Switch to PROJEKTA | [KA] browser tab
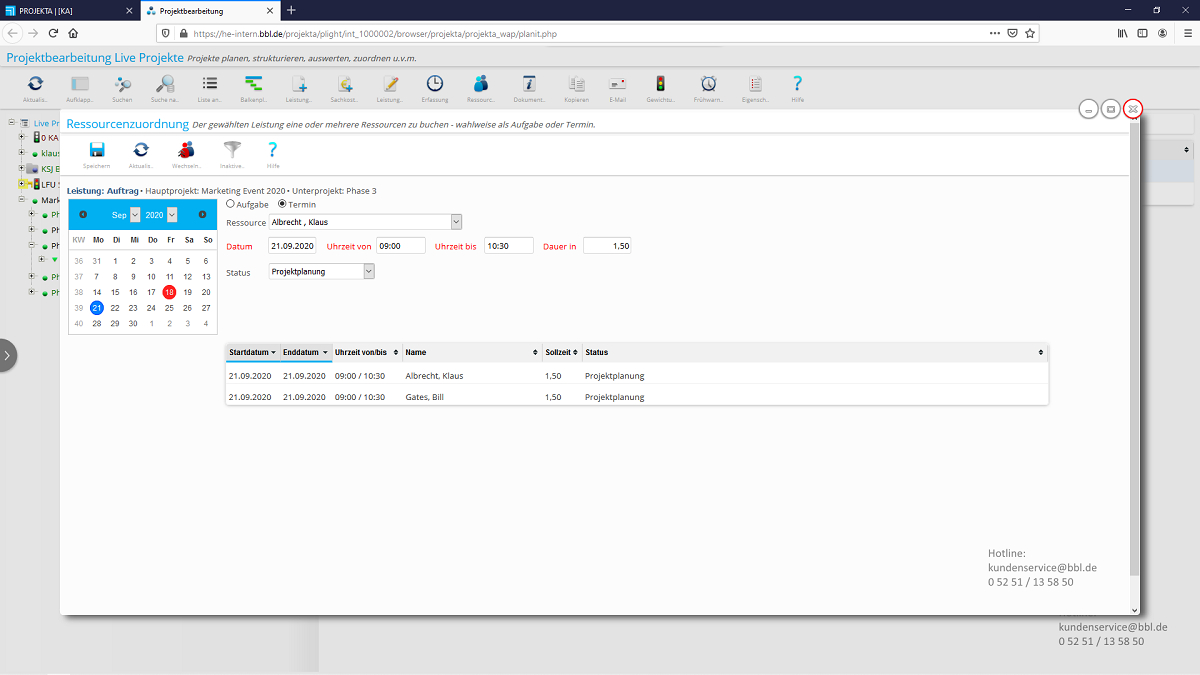The image size is (1200, 675). (68, 10)
